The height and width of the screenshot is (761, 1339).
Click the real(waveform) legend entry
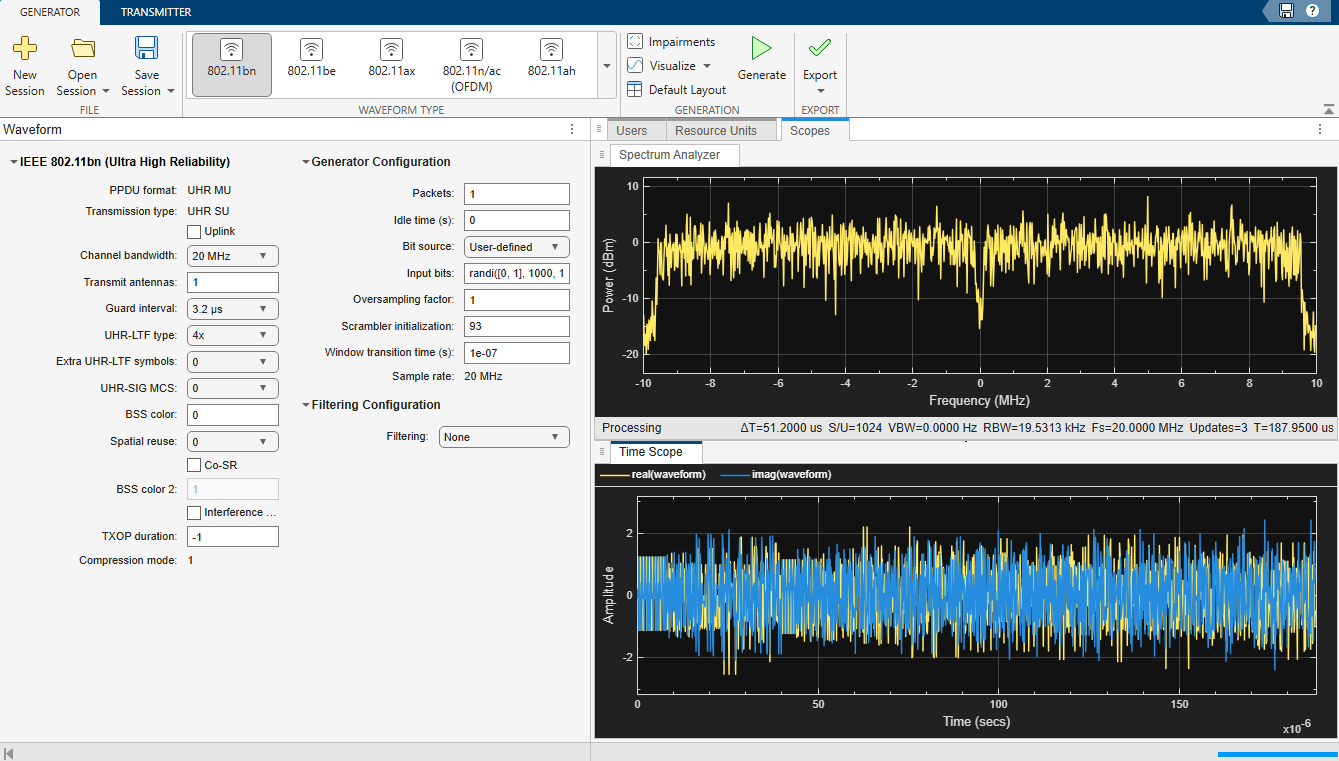point(653,475)
